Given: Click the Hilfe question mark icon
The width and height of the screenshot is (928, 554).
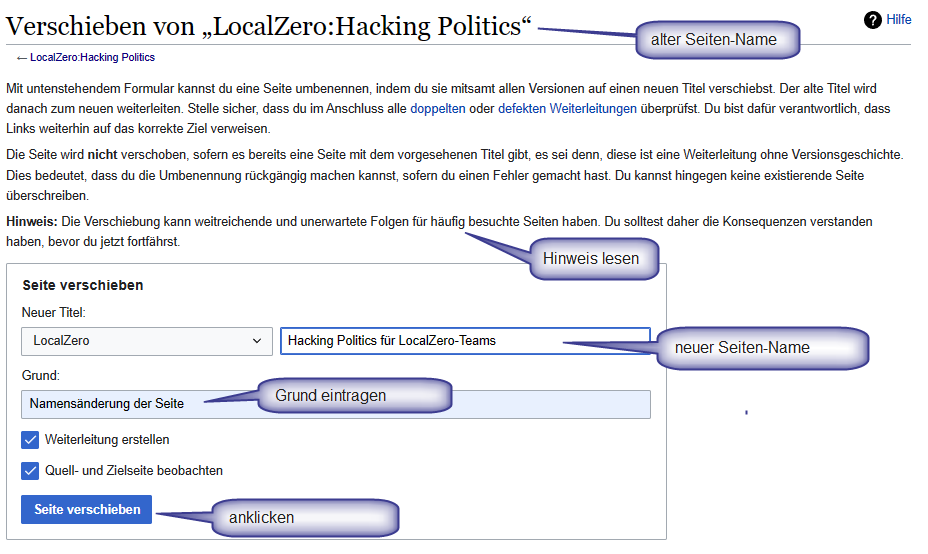Looking at the screenshot, I should click(872, 20).
